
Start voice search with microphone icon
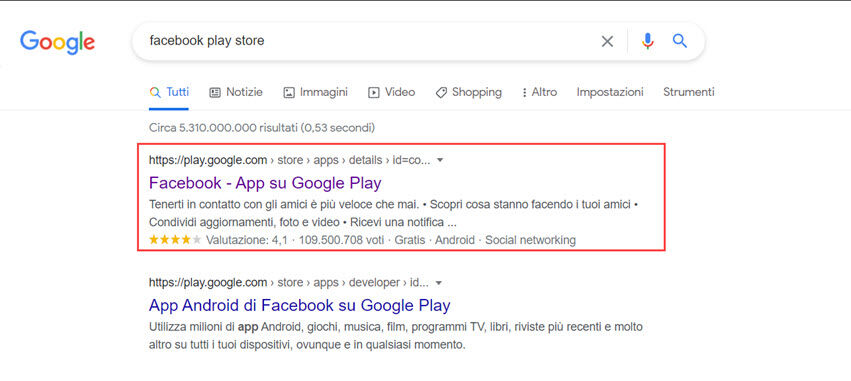pyautogui.click(x=647, y=41)
